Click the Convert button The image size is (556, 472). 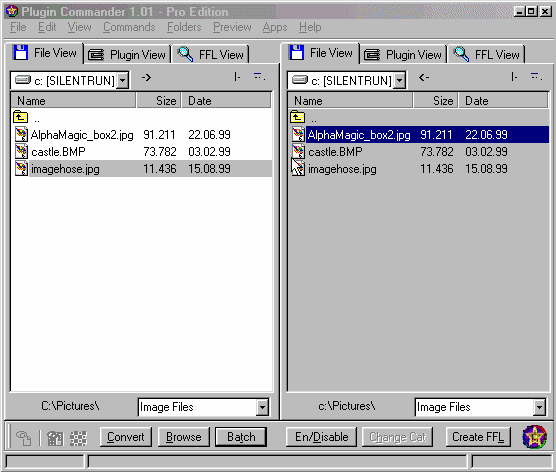126,437
